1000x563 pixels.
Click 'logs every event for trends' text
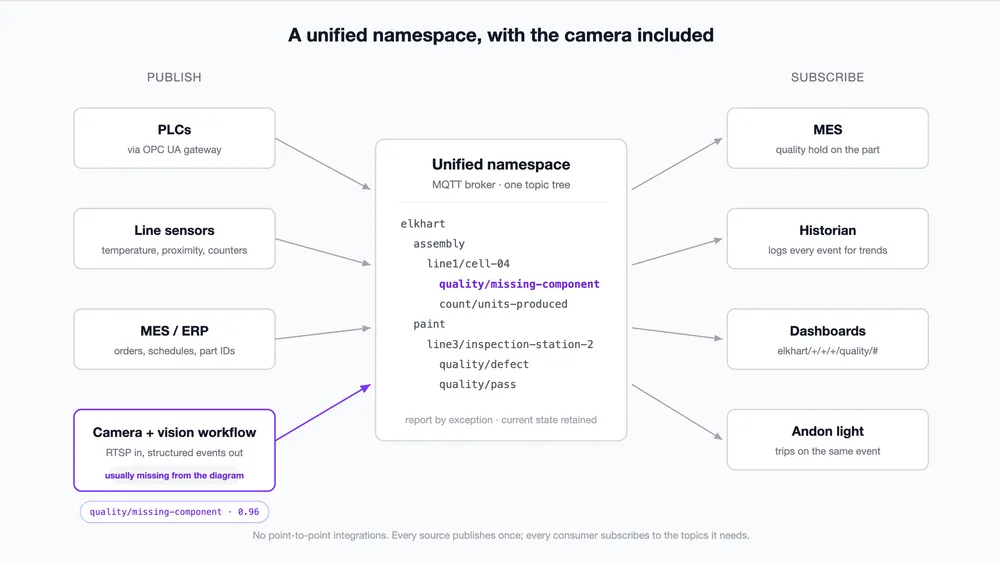tap(827, 251)
